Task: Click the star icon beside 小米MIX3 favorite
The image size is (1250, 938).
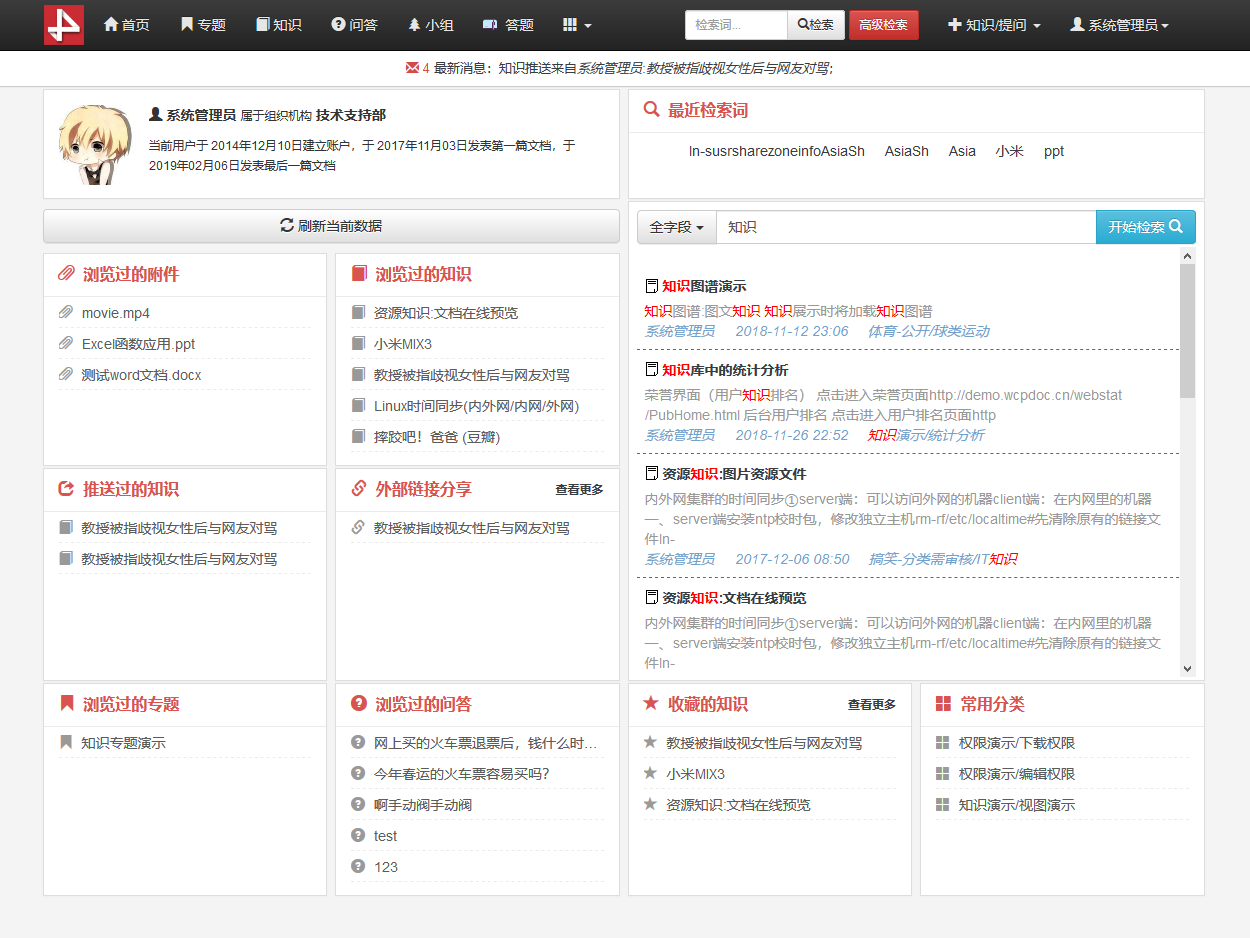Action: (650, 774)
